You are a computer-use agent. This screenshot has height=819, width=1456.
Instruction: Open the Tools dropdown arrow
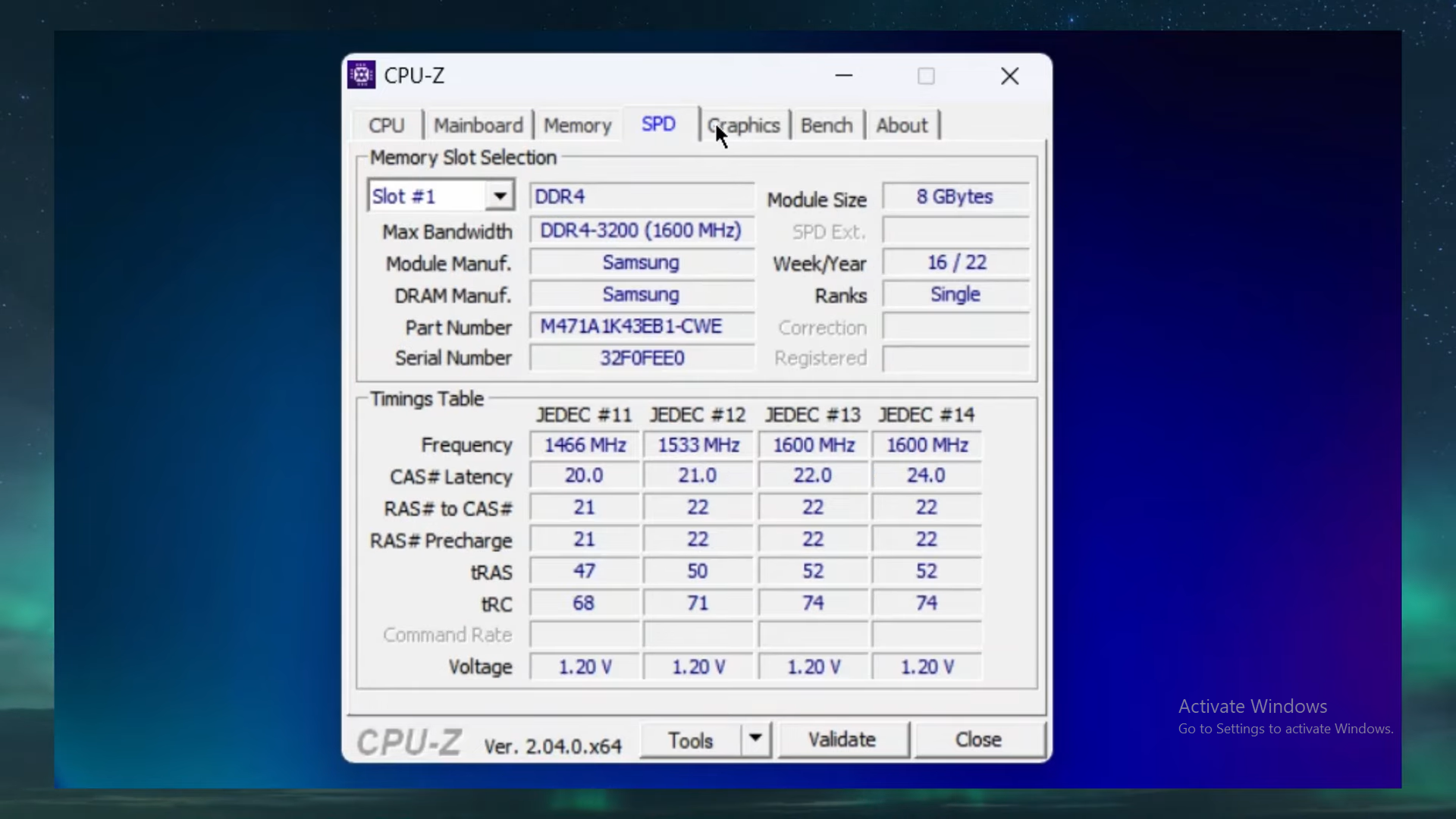coord(755,739)
